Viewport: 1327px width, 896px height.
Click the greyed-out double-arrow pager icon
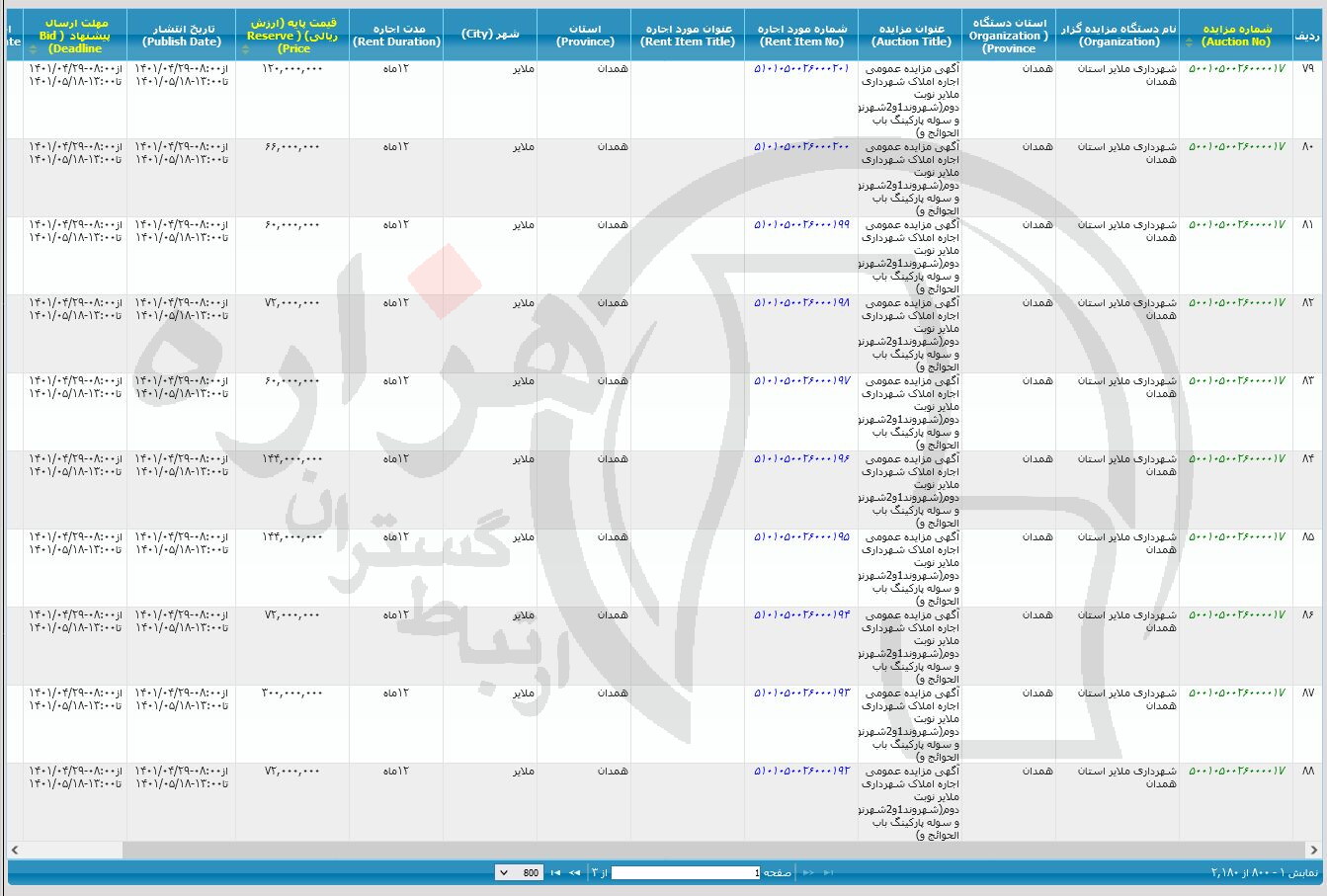coord(808,872)
